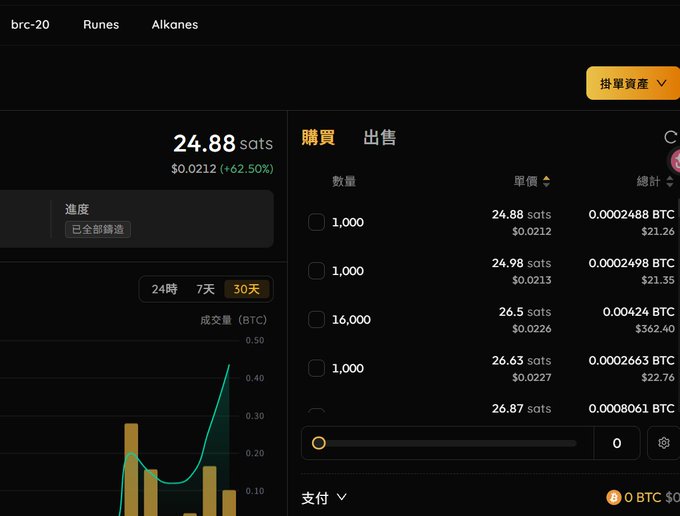The image size is (680, 516).
Task: Expand the 掛單資產 dropdown
Action: pyautogui.click(x=633, y=83)
